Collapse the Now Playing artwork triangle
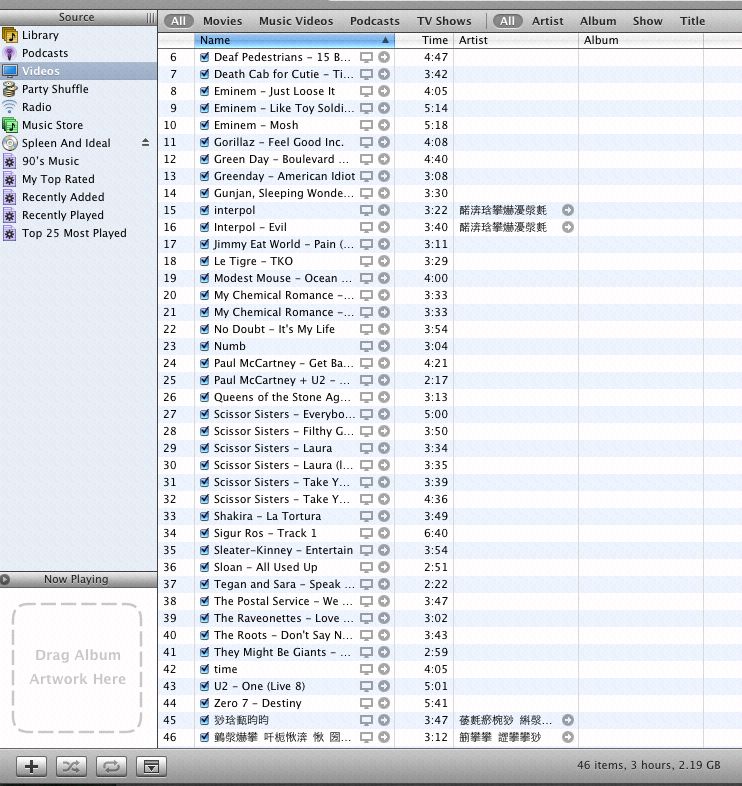The width and height of the screenshot is (742, 786). click(5, 579)
